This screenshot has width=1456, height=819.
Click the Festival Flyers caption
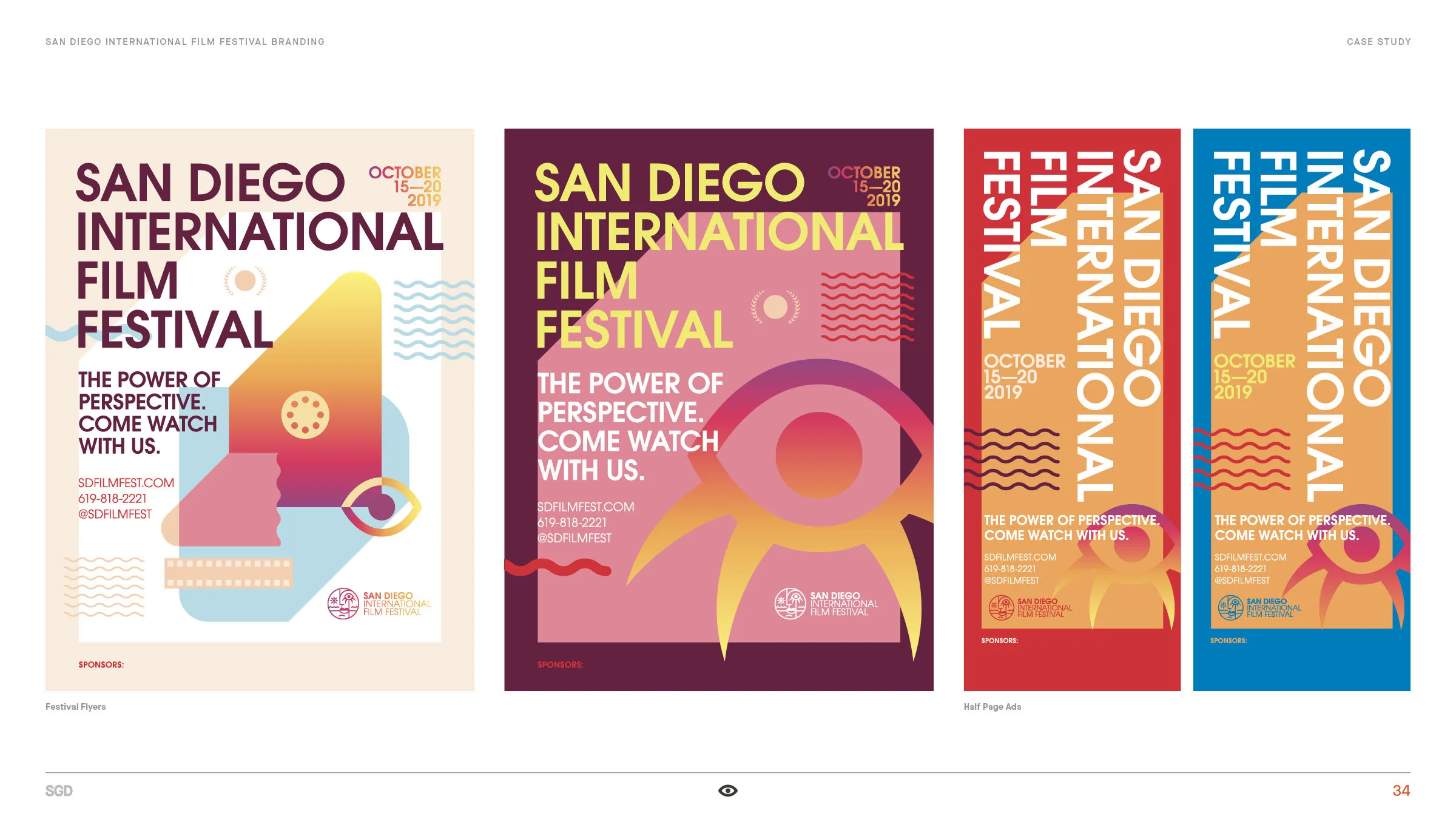point(76,707)
